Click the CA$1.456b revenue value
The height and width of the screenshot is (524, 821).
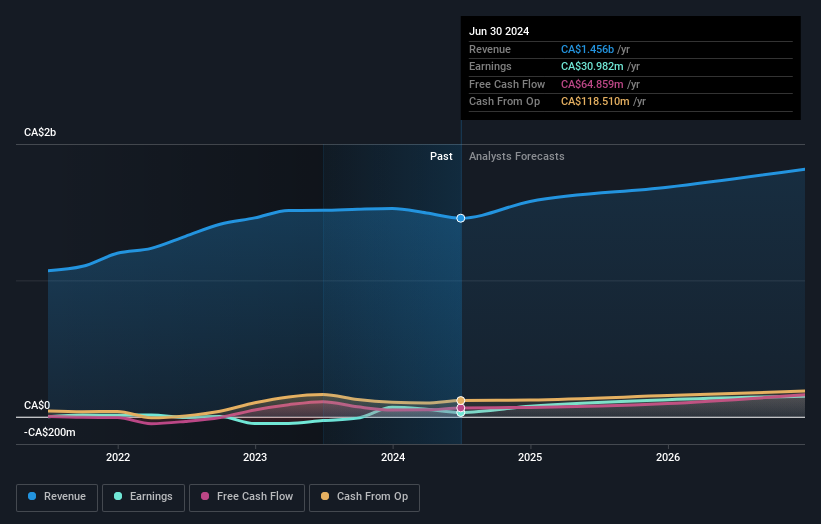(587, 49)
